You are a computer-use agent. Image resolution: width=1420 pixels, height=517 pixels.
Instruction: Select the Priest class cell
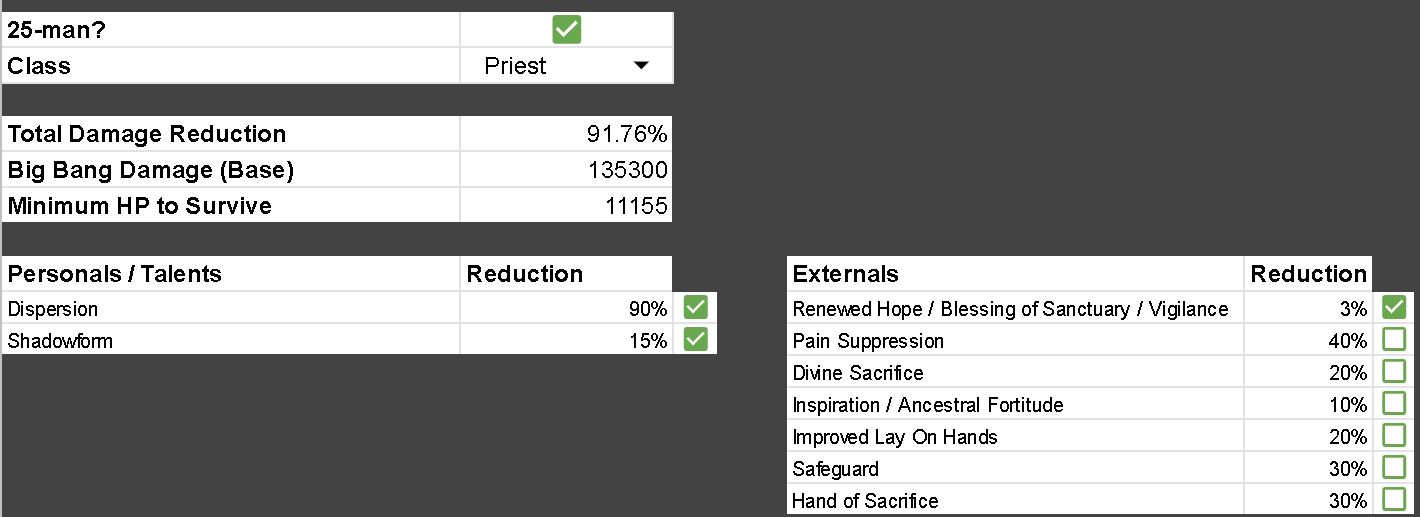click(x=566, y=66)
